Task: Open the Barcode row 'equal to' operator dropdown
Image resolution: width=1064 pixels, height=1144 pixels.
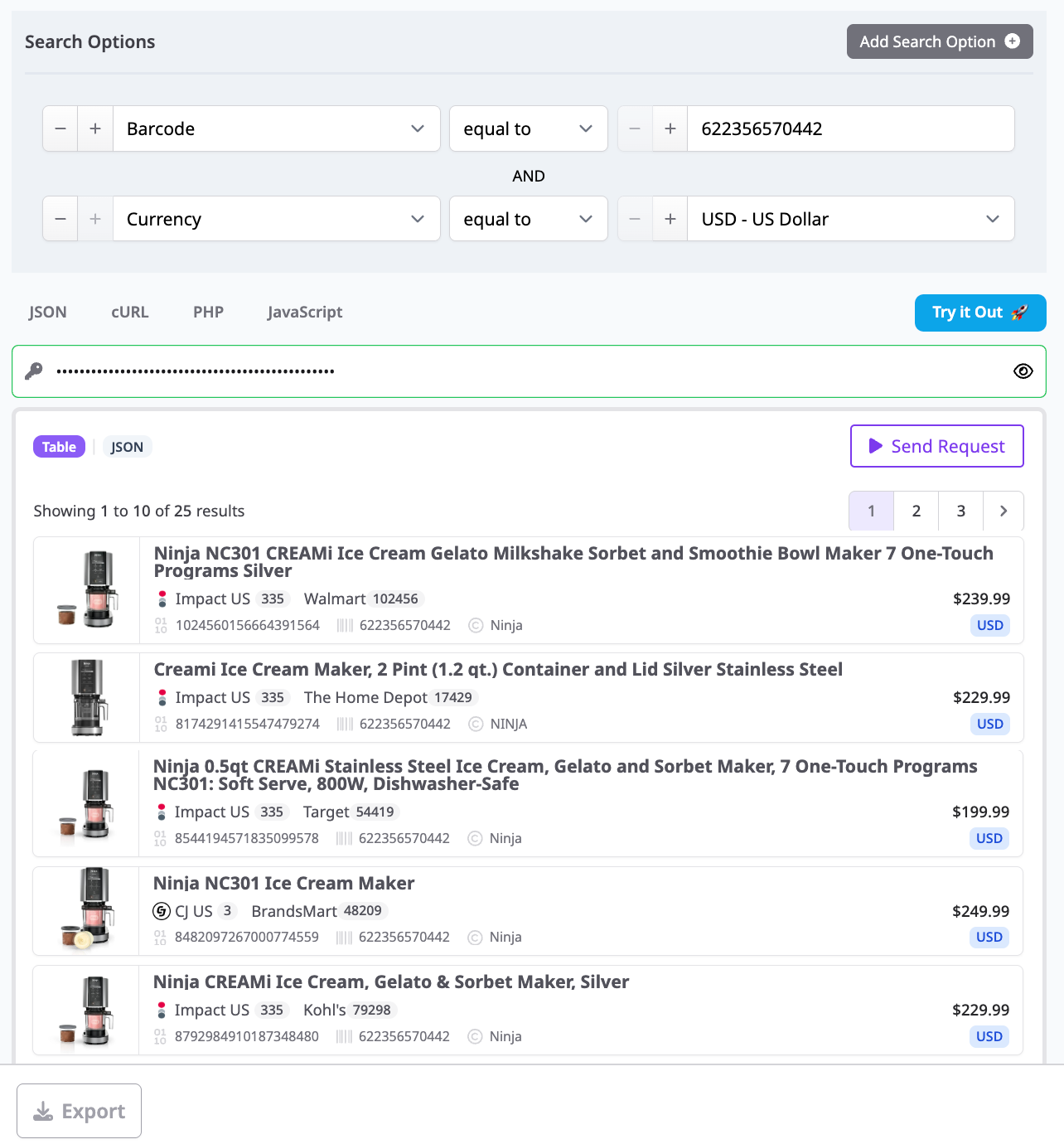Action: pyautogui.click(x=529, y=128)
